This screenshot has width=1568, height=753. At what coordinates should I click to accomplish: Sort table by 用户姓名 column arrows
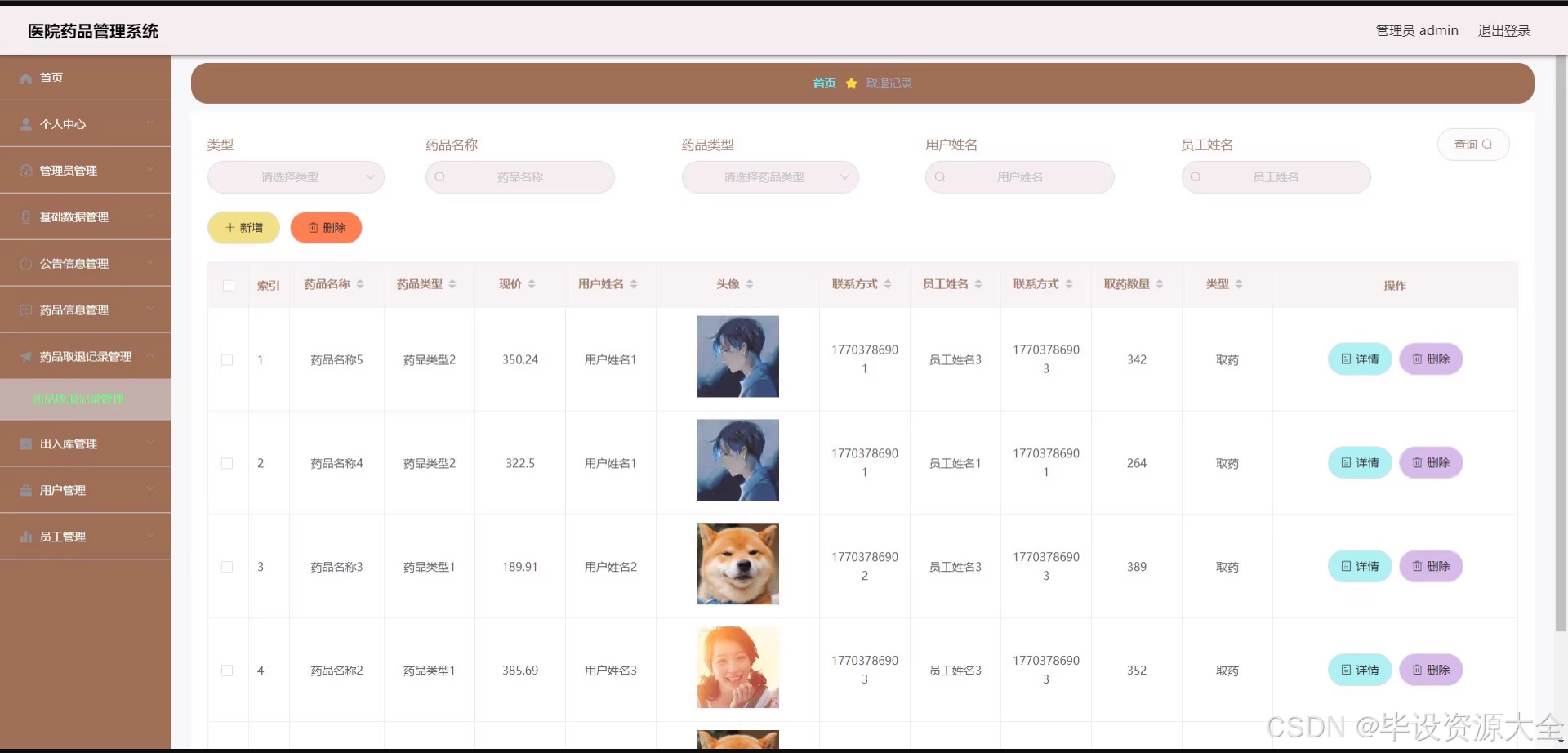(634, 284)
